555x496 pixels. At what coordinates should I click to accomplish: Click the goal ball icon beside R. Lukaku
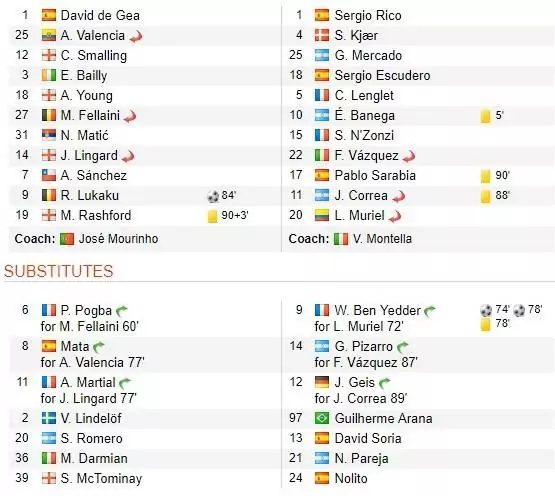pos(213,196)
